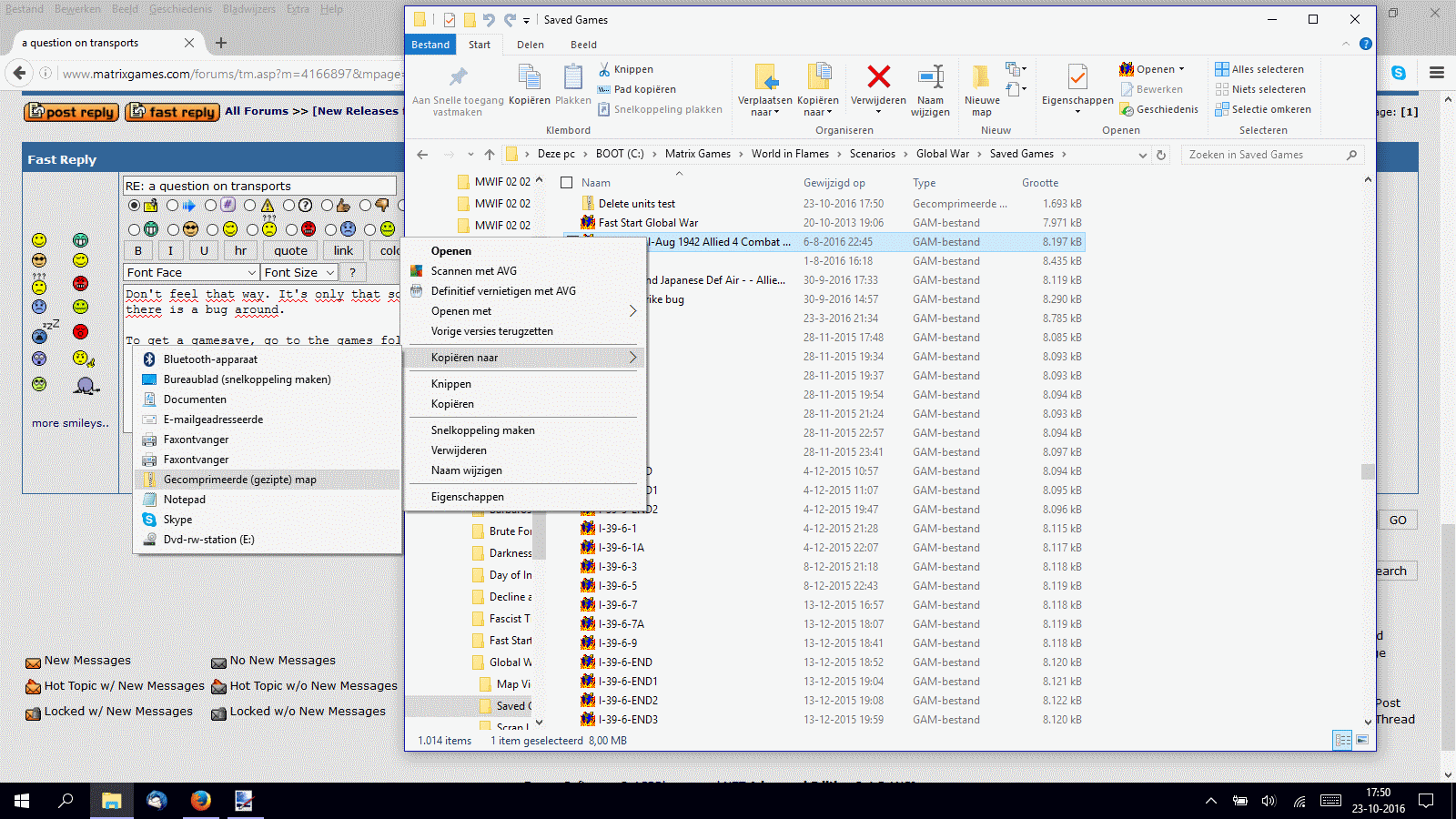Viewport: 1456px width, 819px height.
Task: Click the All Forums link
Action: tap(257, 111)
